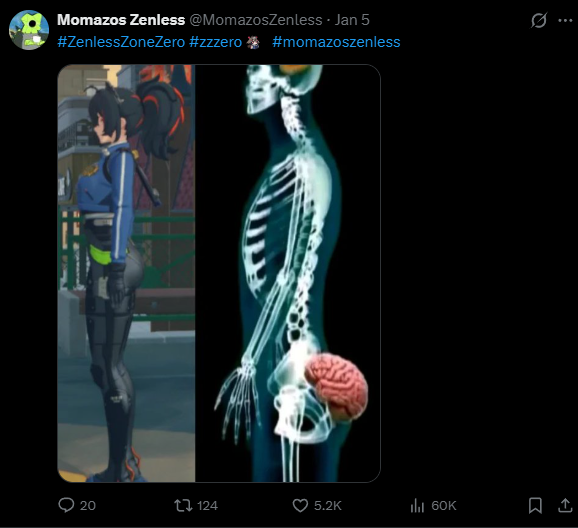This screenshot has height=528, width=578.
Task: Open the #ZenlessZoneZero hashtag
Action: [121, 42]
